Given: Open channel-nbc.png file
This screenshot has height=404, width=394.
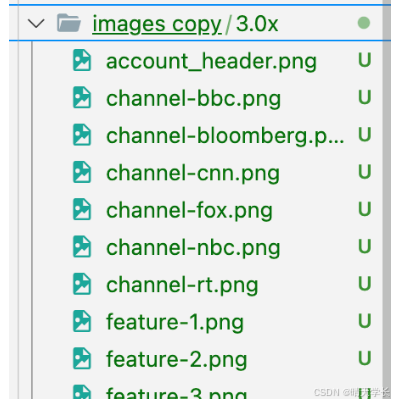Looking at the screenshot, I should tap(193, 248).
